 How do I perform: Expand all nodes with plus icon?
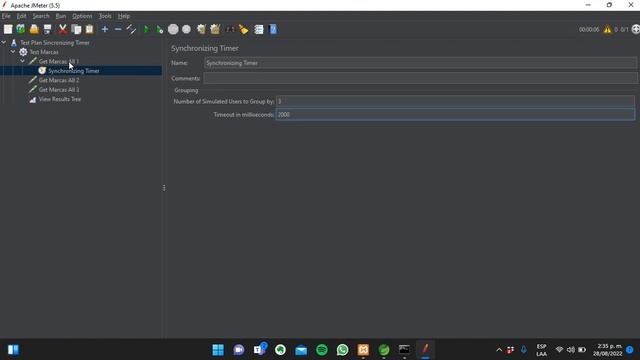(105, 29)
